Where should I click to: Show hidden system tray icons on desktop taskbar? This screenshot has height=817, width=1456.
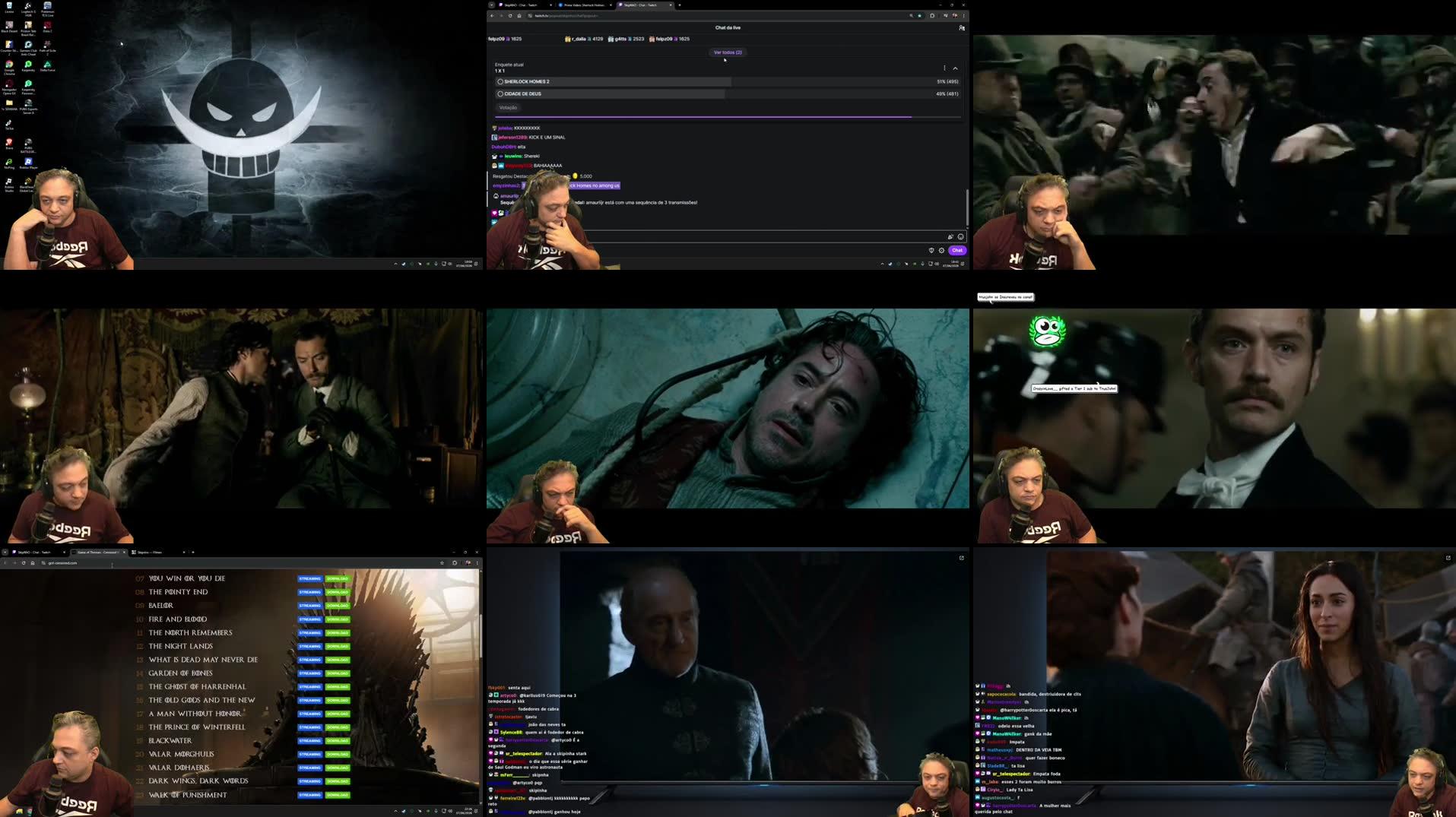point(395,264)
